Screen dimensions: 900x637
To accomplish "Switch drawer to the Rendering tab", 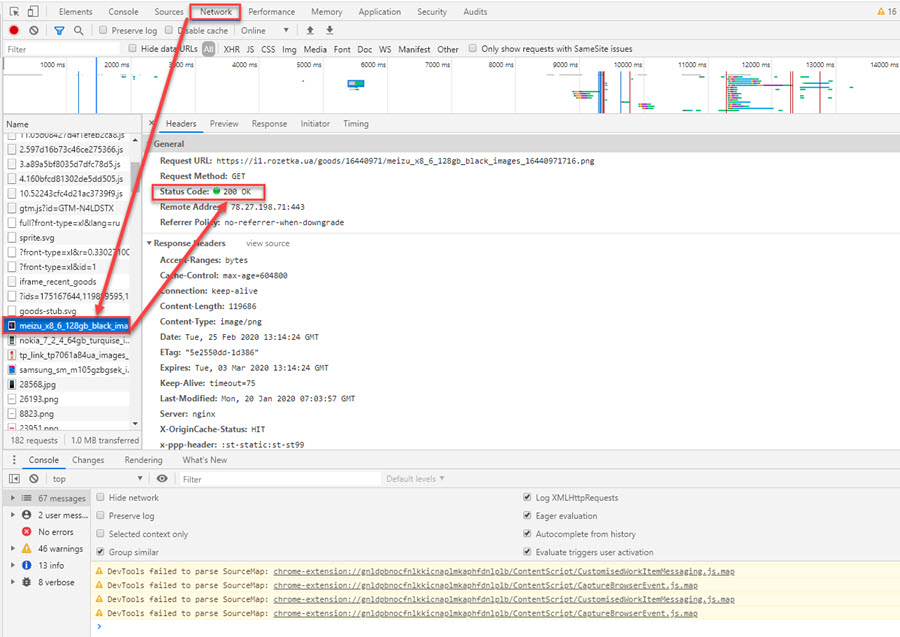I will point(143,460).
